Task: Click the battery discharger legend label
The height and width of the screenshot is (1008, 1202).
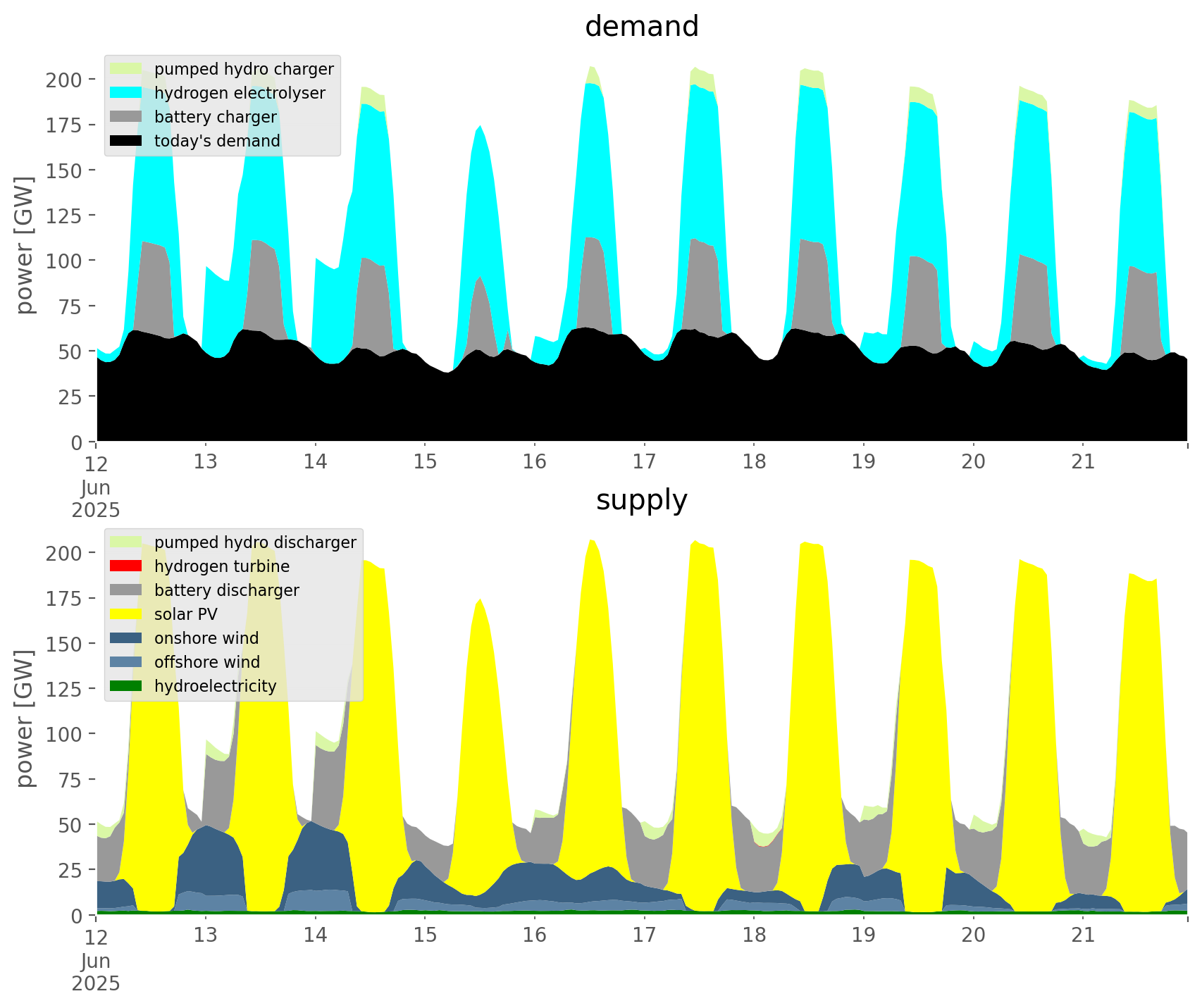Action: point(226,590)
